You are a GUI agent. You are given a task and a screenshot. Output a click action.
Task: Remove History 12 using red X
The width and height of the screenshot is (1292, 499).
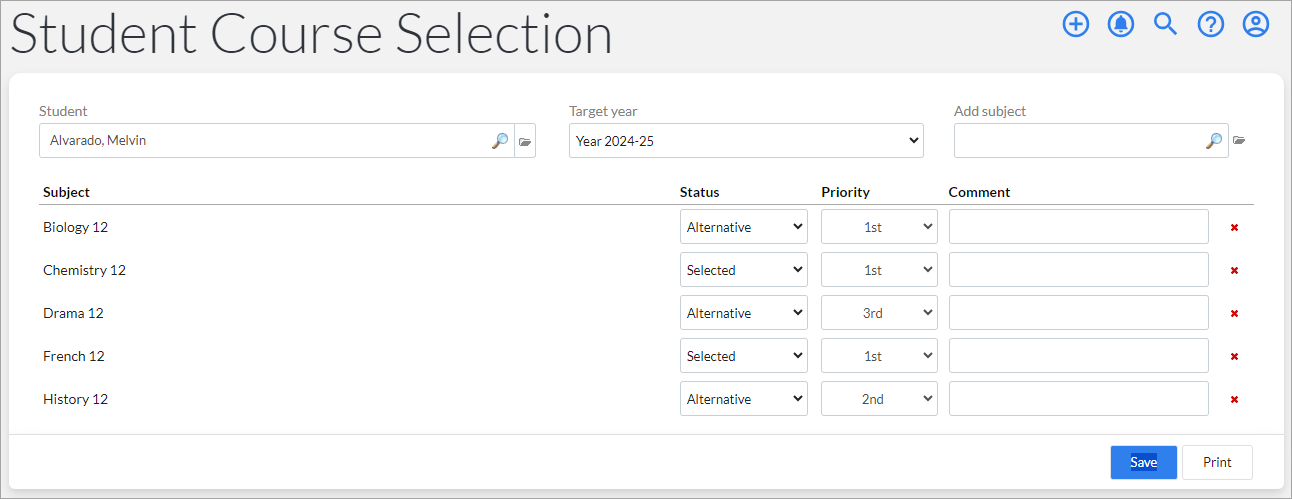[x=1234, y=399]
